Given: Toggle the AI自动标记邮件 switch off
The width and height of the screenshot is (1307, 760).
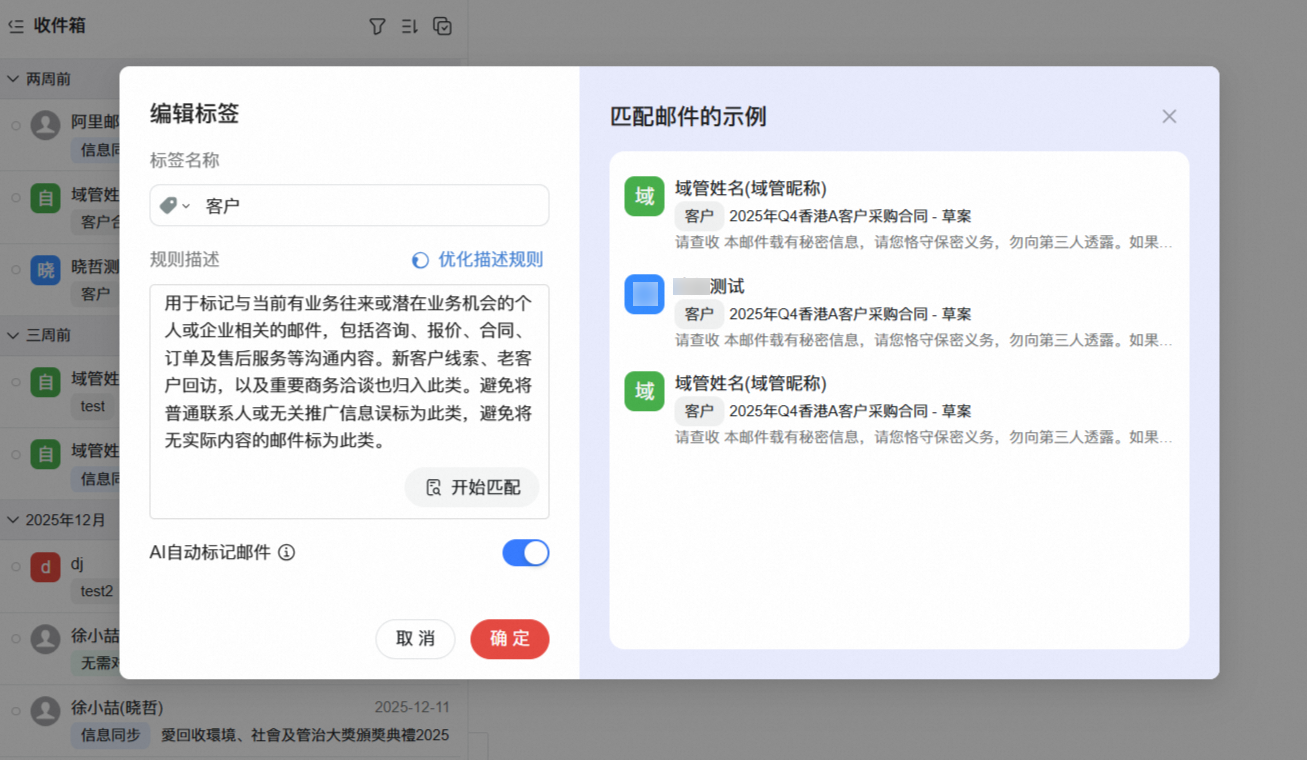Looking at the screenshot, I should coord(525,553).
